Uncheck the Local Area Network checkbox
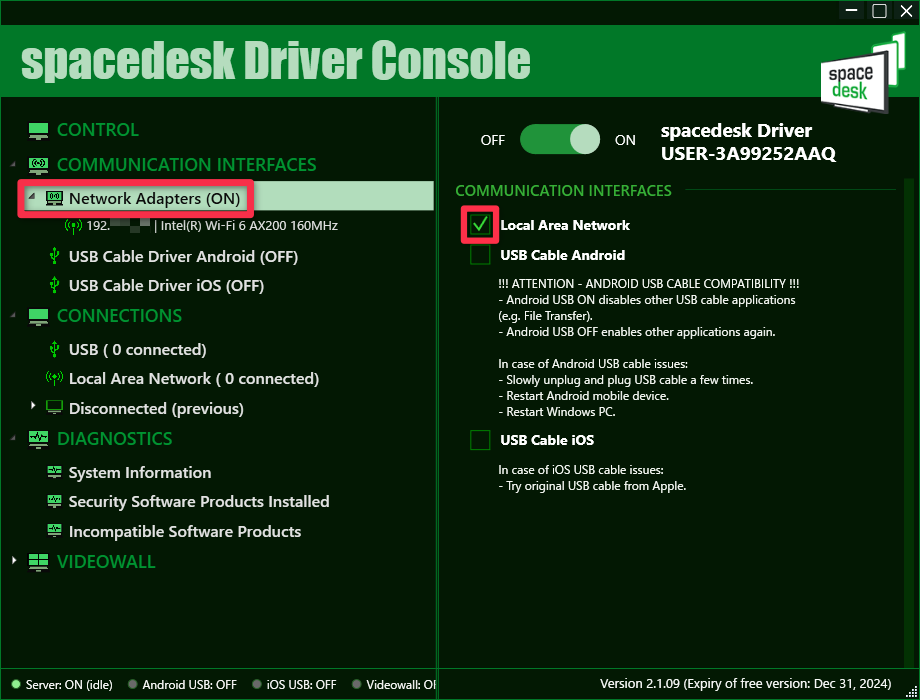Viewport: 920px width, 700px height. coord(480,224)
